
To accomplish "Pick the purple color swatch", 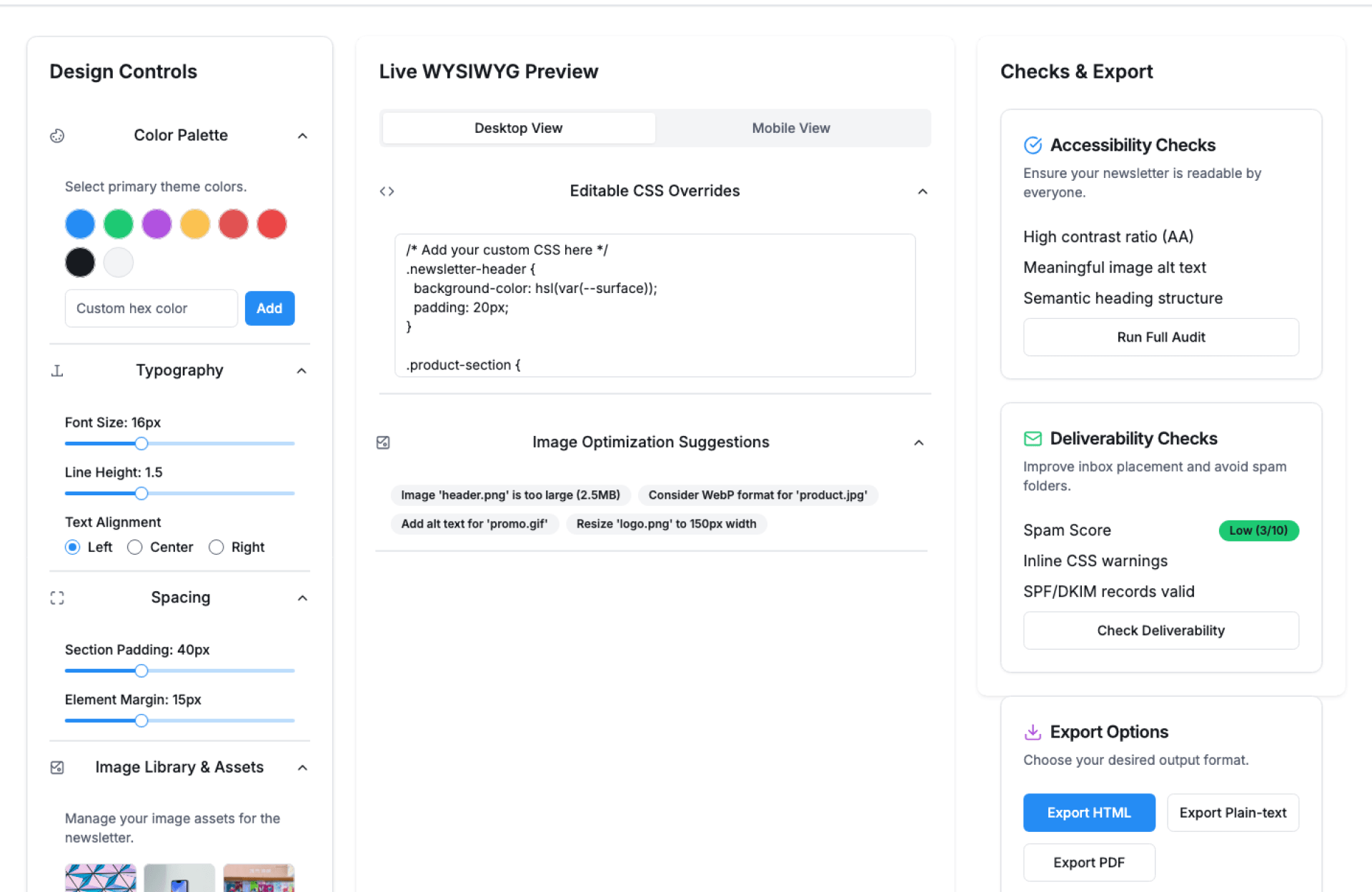I will click(x=156, y=224).
